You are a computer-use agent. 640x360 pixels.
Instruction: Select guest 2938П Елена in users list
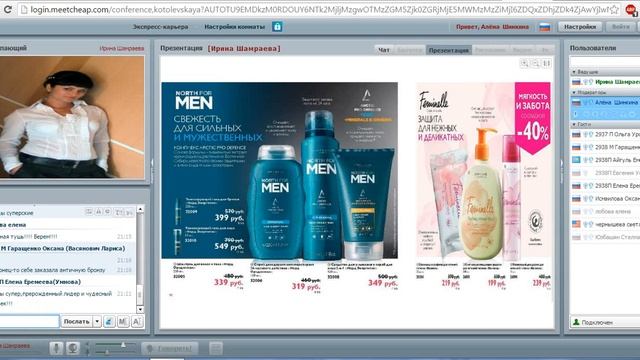click(605, 186)
